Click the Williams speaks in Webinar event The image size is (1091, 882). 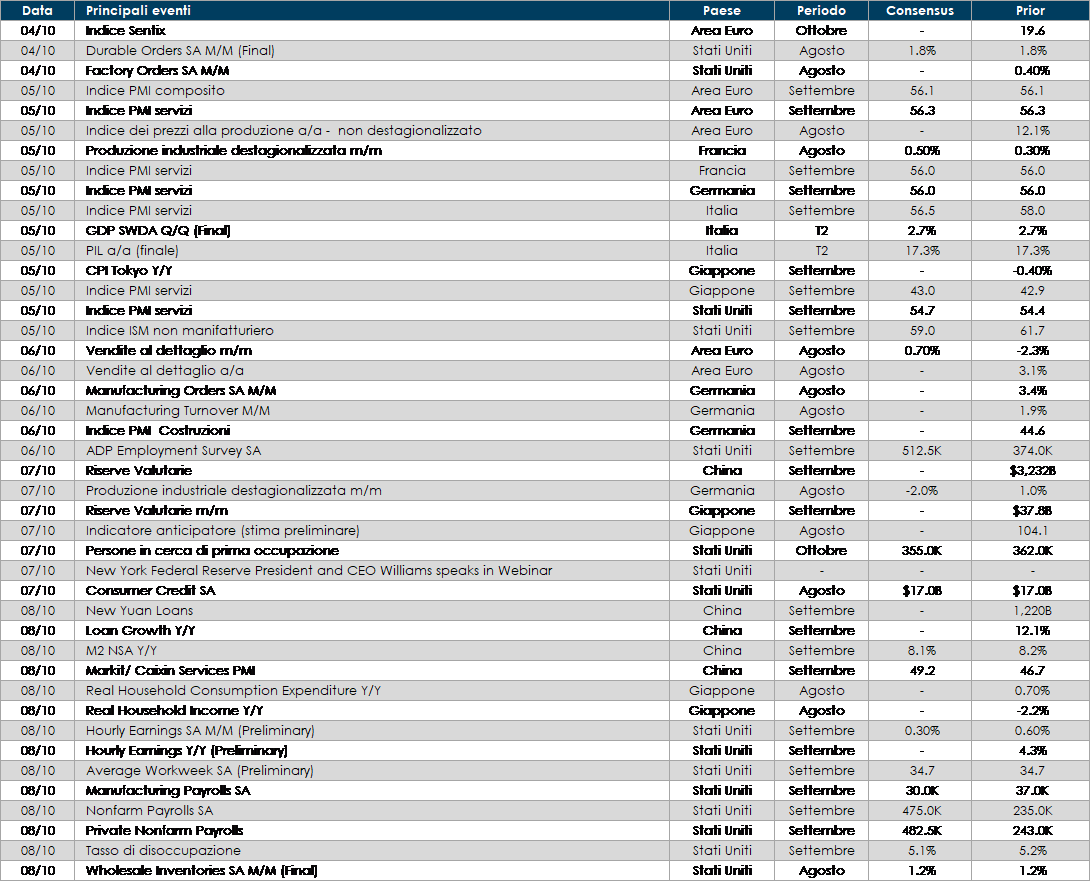coord(318,571)
